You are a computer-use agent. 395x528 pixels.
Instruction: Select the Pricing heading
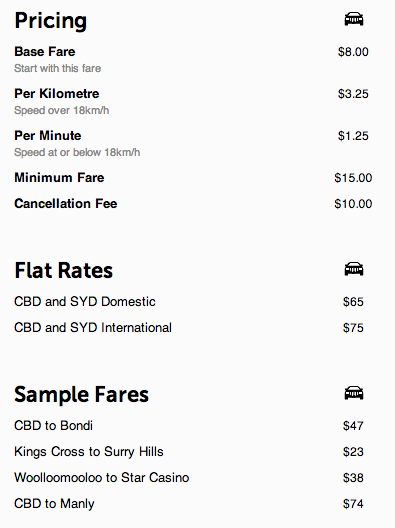tap(51, 21)
